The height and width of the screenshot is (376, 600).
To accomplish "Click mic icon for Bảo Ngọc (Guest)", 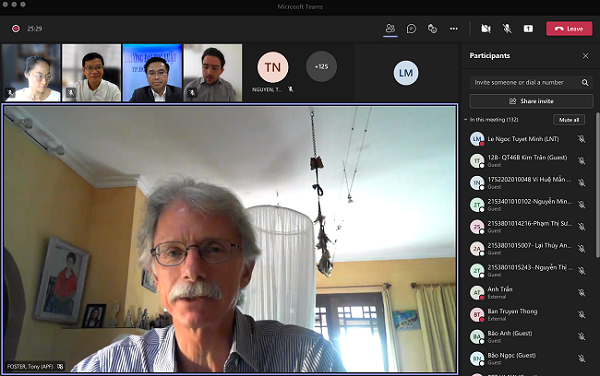I will pos(582,359).
